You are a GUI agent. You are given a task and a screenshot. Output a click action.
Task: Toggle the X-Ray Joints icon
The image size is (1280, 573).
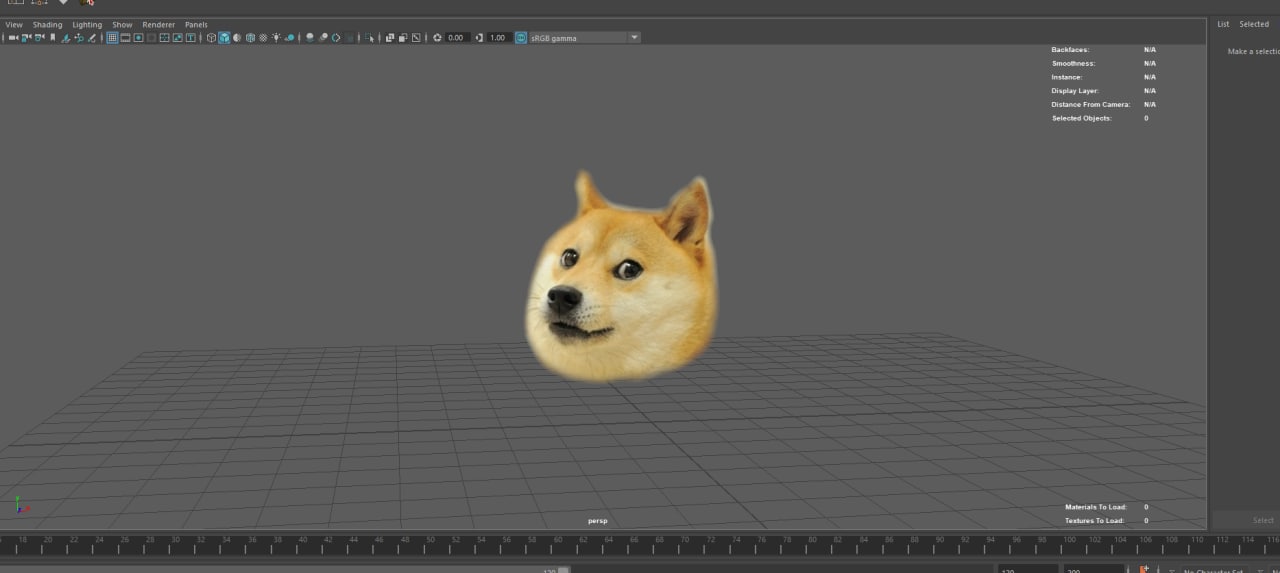tap(416, 37)
